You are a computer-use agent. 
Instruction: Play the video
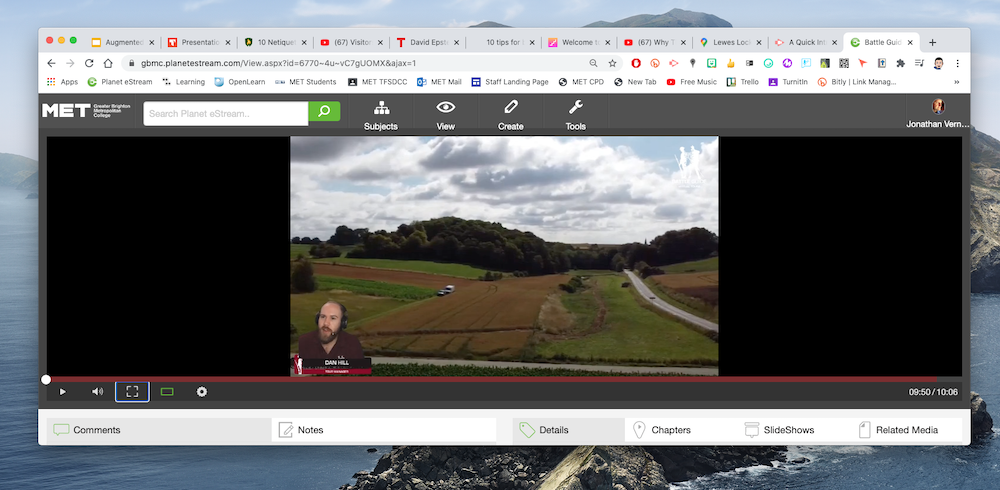click(62, 392)
